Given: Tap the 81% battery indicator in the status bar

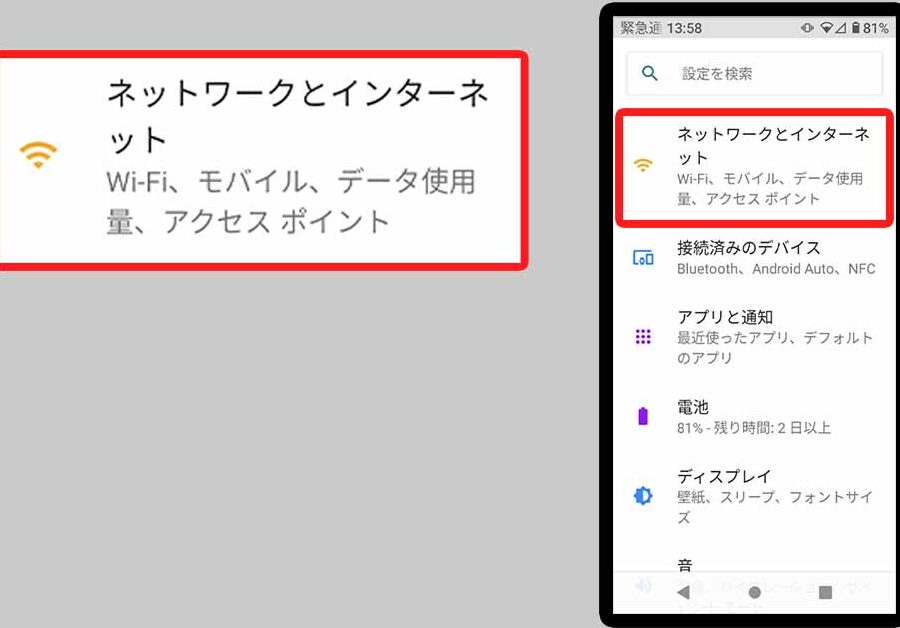Looking at the screenshot, I should [x=869, y=28].
